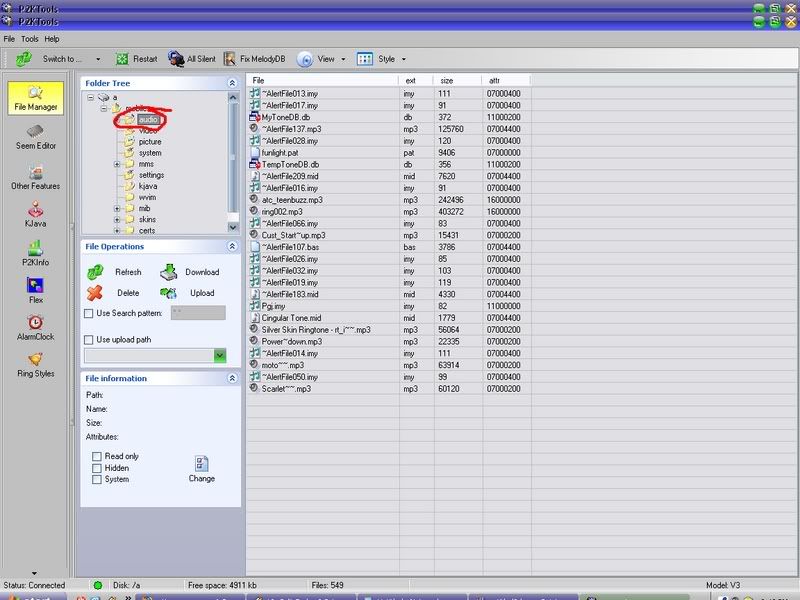800x600 pixels.
Task: Click the Upload file operation
Action: pyautogui.click(x=187, y=293)
